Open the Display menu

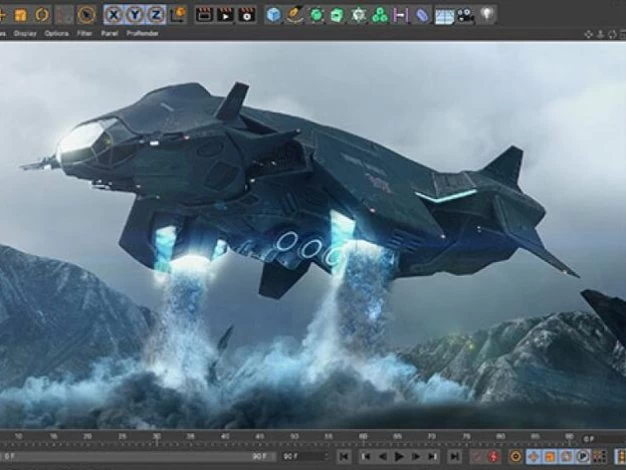tap(26, 33)
